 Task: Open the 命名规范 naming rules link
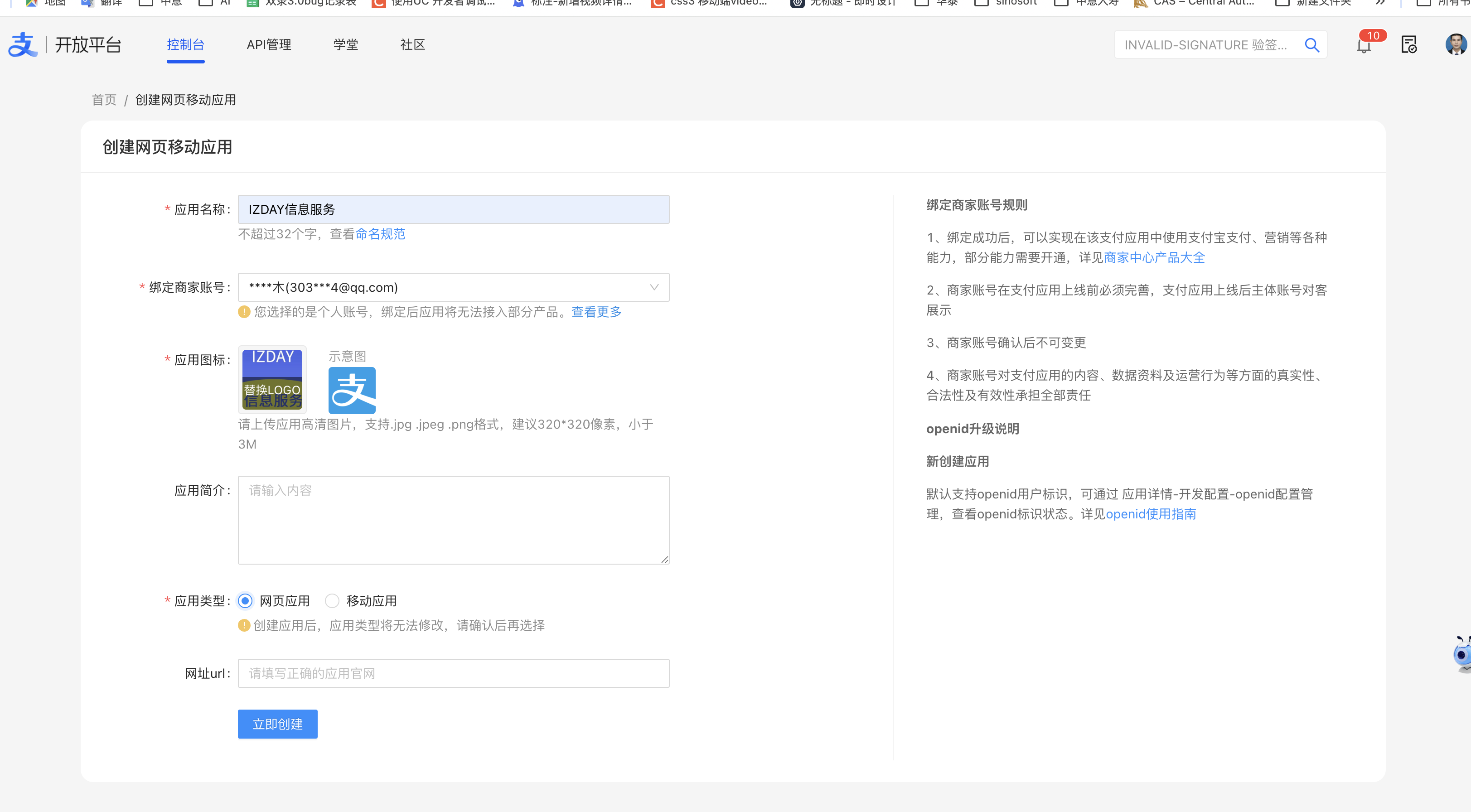[x=380, y=234]
